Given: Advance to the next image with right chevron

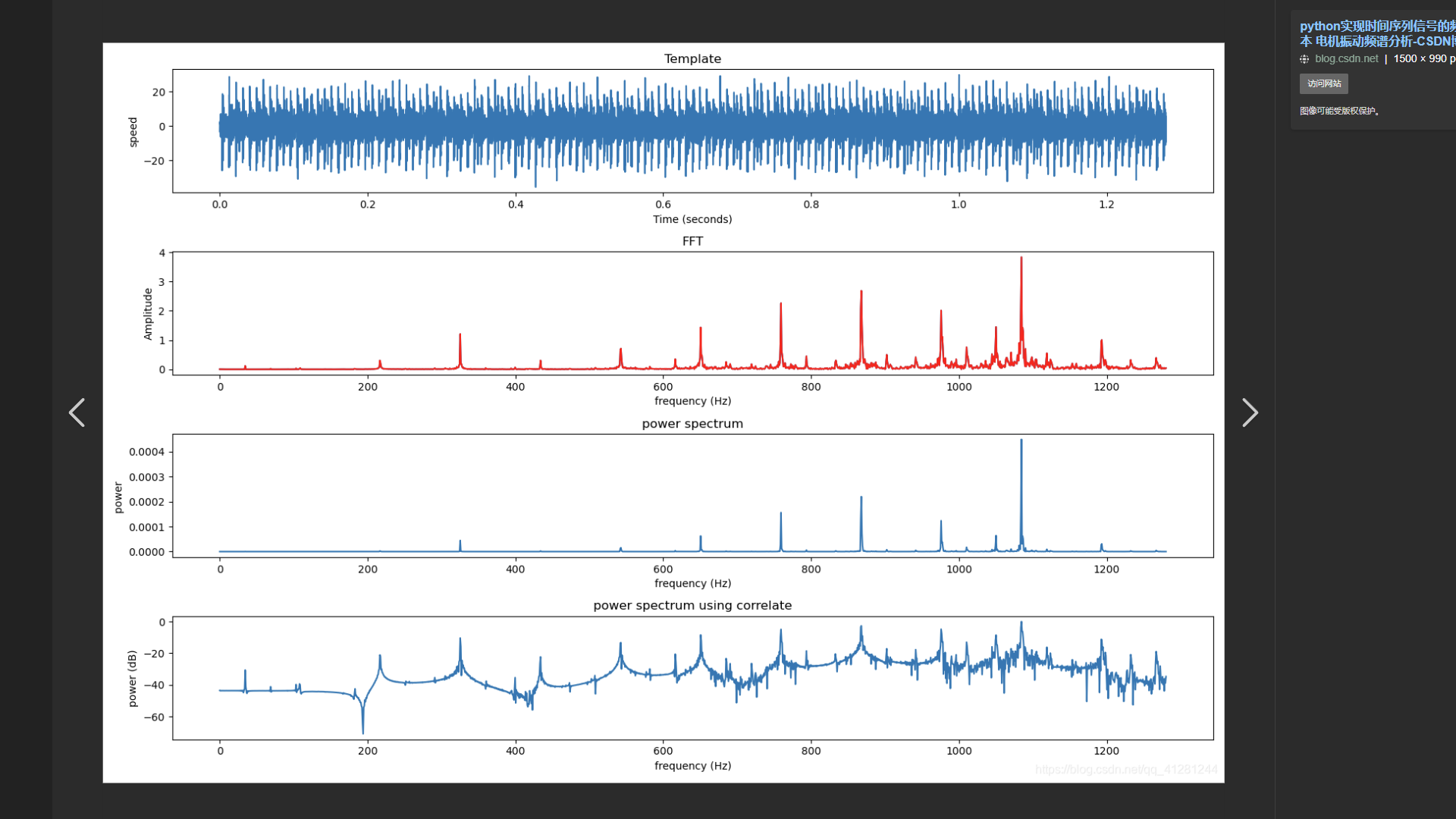Looking at the screenshot, I should pos(1250,413).
